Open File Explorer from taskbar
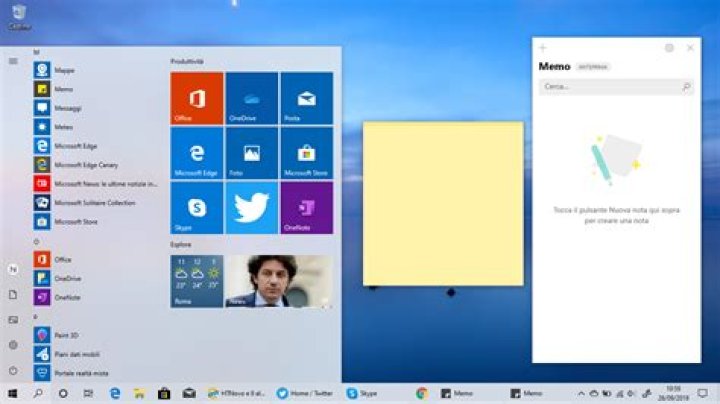The image size is (720, 404). click(139, 393)
